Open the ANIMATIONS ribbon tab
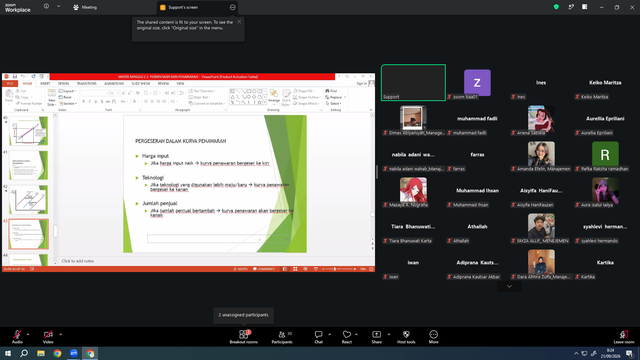 point(114,83)
